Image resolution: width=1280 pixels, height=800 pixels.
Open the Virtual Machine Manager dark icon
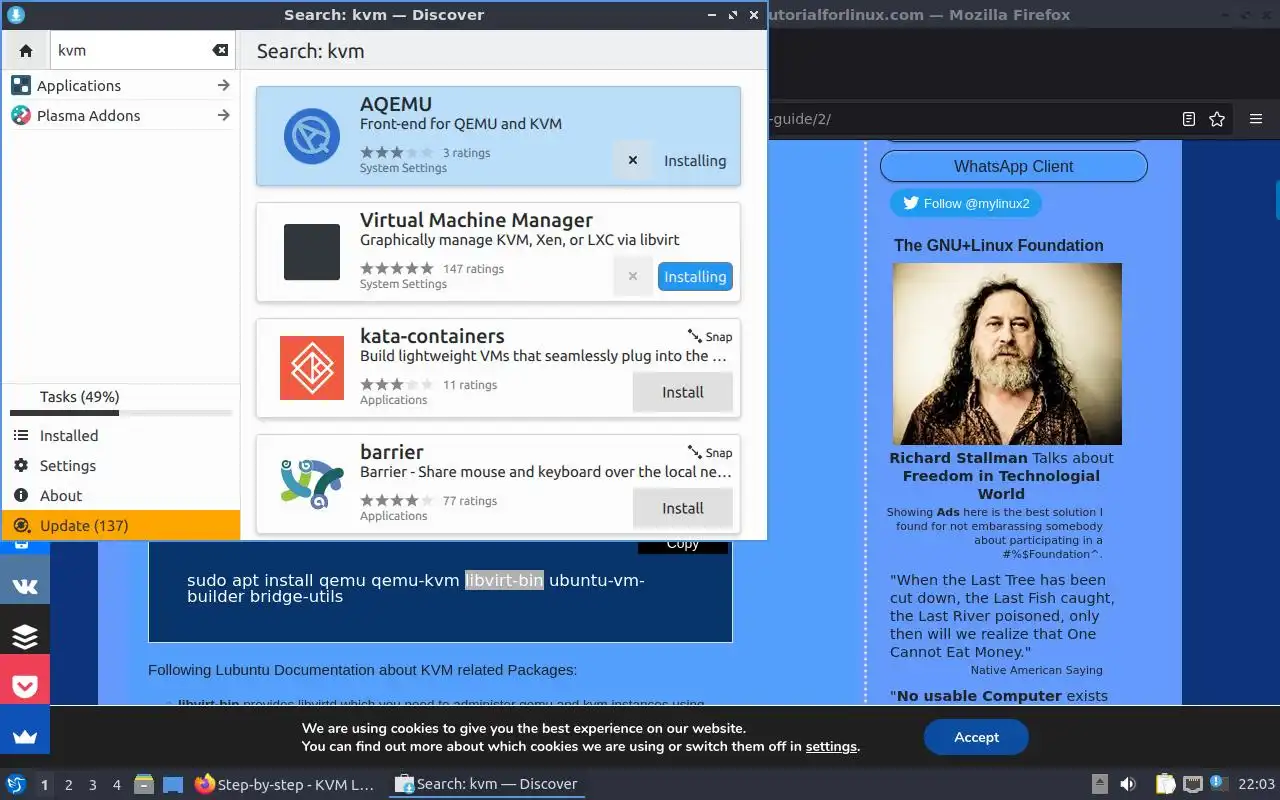tap(312, 252)
